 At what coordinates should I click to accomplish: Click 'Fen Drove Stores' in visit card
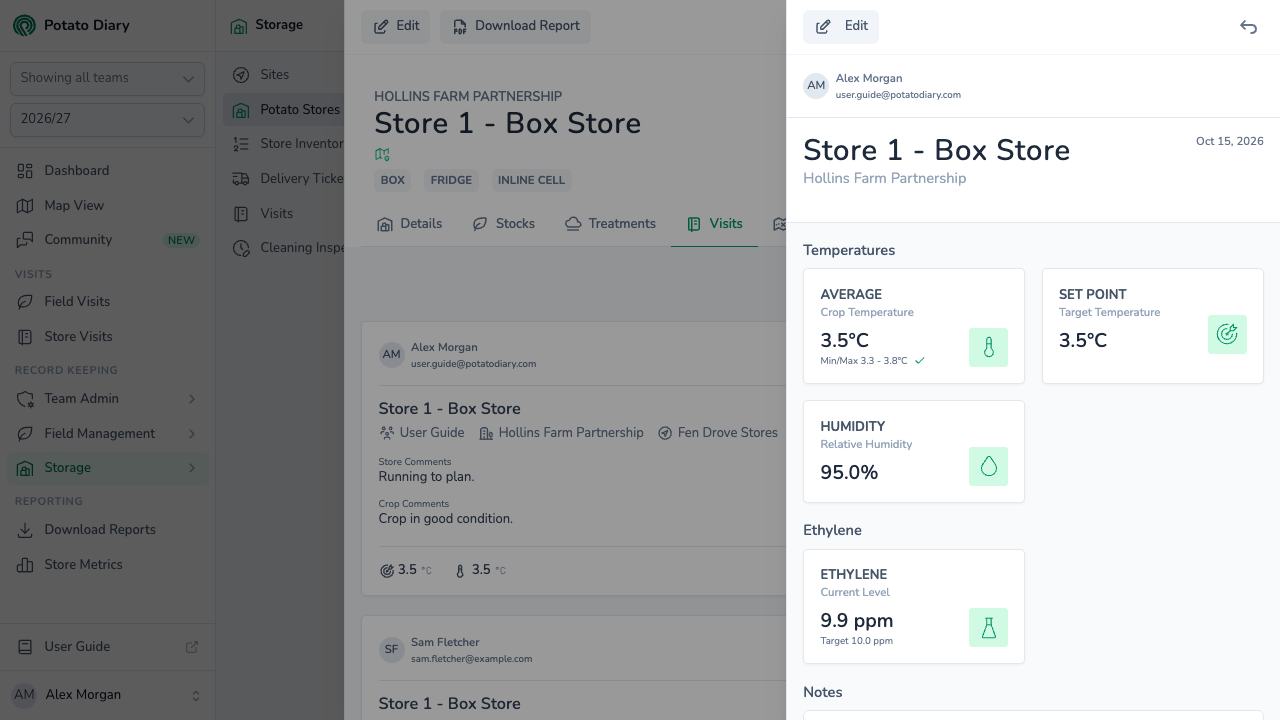click(727, 433)
